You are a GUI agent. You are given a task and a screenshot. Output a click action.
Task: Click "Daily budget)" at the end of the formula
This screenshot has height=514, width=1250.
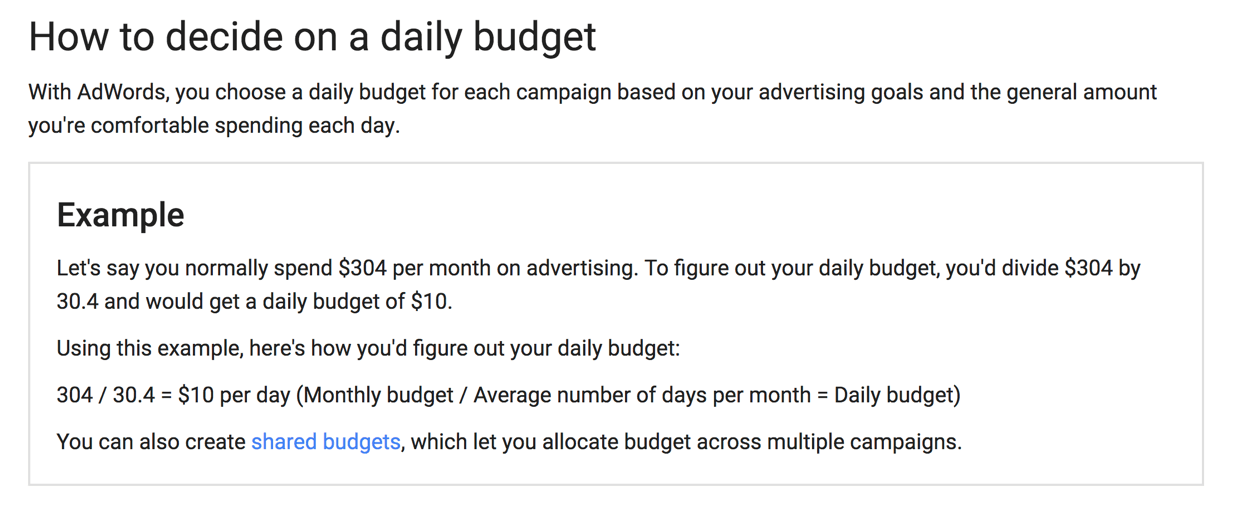tap(897, 395)
